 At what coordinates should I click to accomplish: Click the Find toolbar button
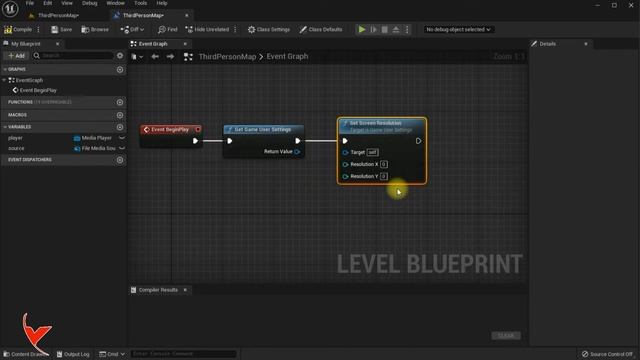click(168, 29)
